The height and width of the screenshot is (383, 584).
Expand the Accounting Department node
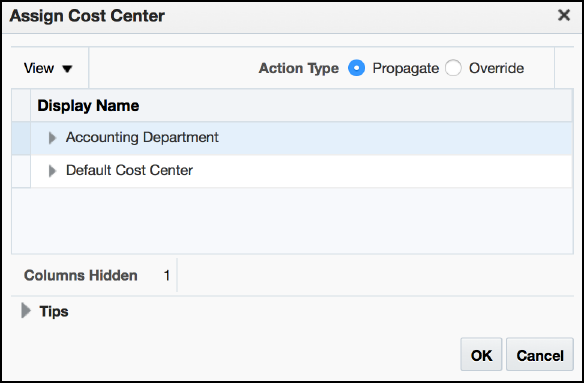coord(53,138)
